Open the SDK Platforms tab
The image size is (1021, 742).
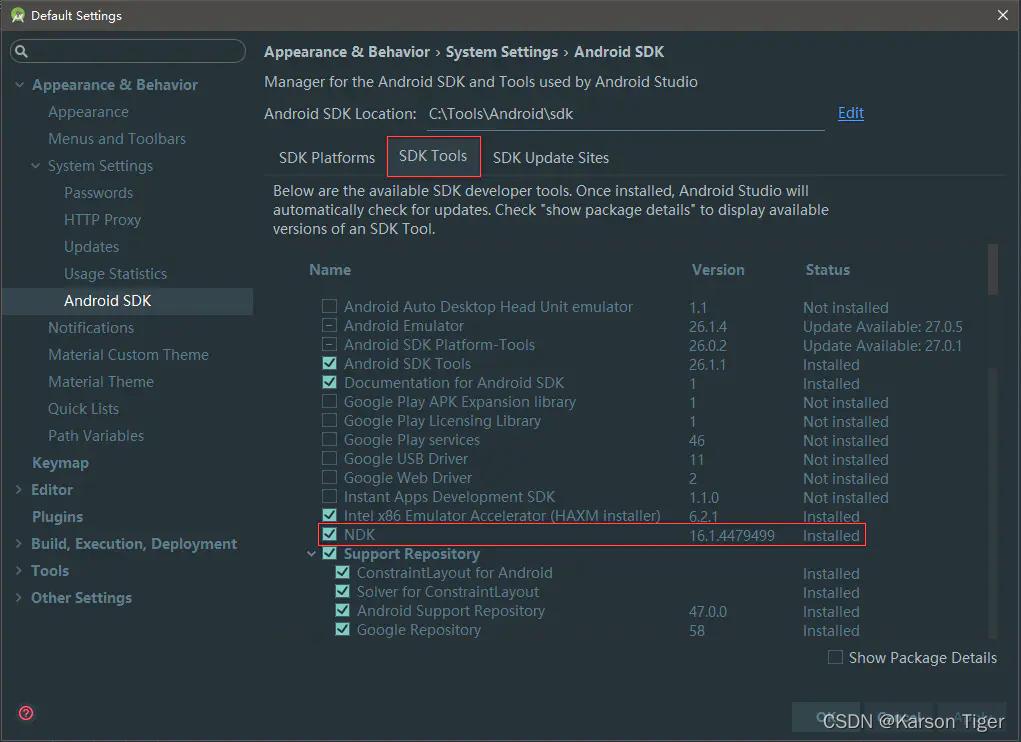[327, 158]
